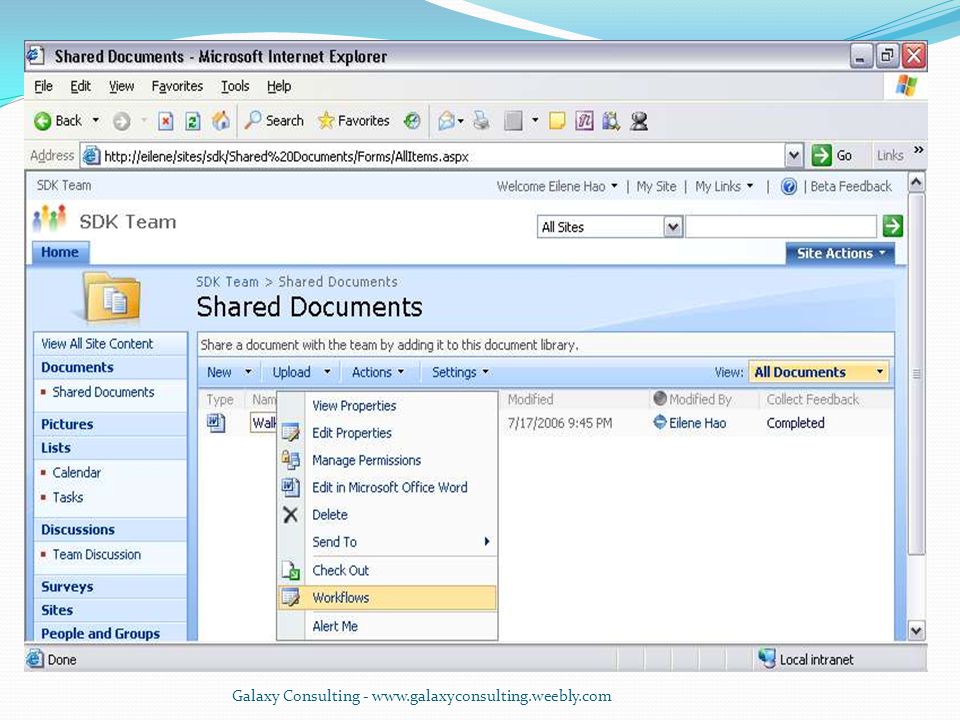Expand the All Sites scope dropdown
Screen dimensions: 960x720
pyautogui.click(x=673, y=227)
